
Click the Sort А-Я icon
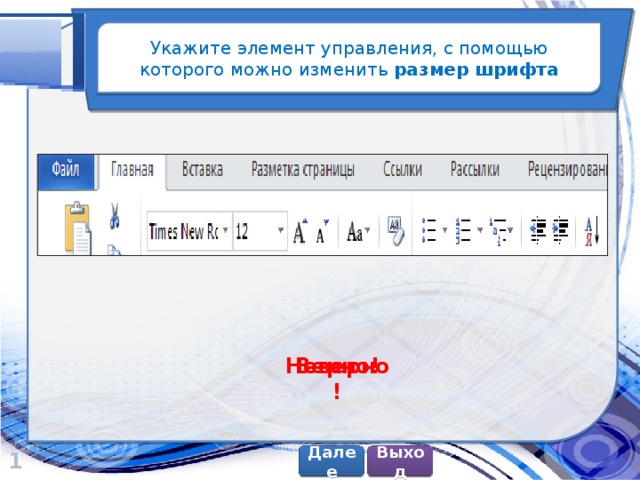592,231
